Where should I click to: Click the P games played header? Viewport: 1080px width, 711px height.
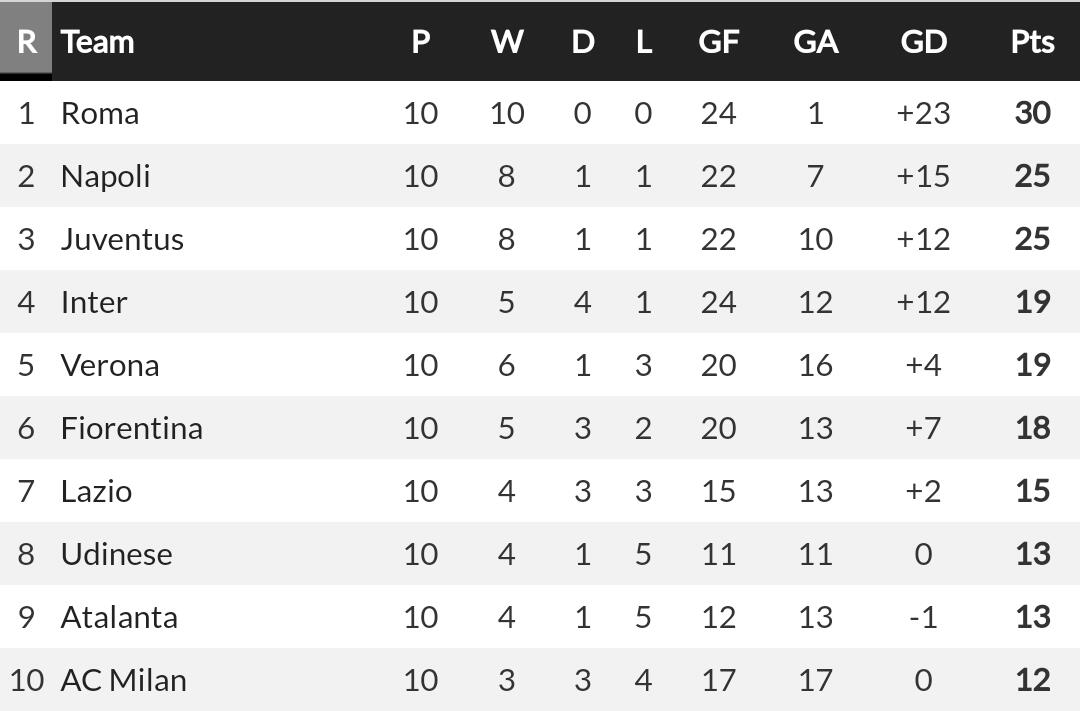click(x=421, y=42)
